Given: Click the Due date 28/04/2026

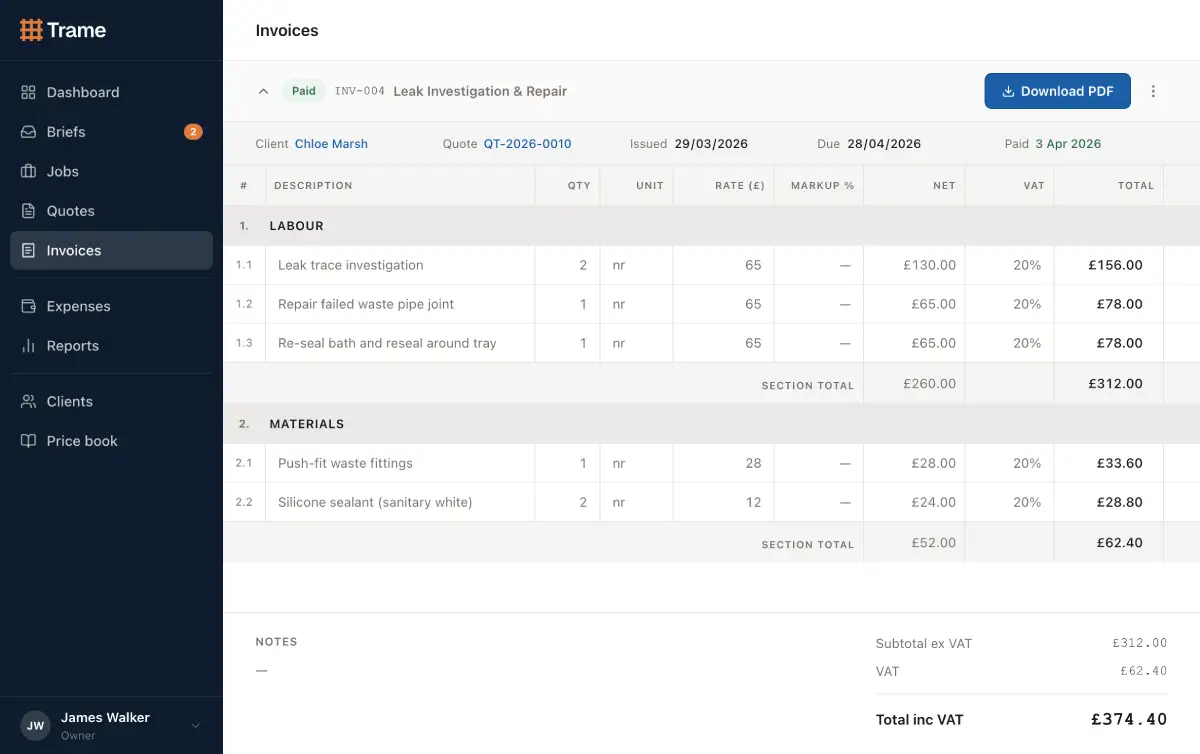Looking at the screenshot, I should (x=884, y=144).
